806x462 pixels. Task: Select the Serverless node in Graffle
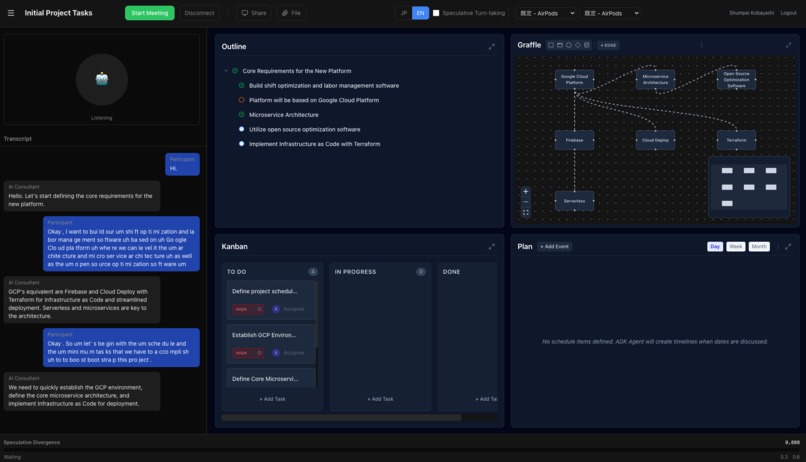coord(574,201)
